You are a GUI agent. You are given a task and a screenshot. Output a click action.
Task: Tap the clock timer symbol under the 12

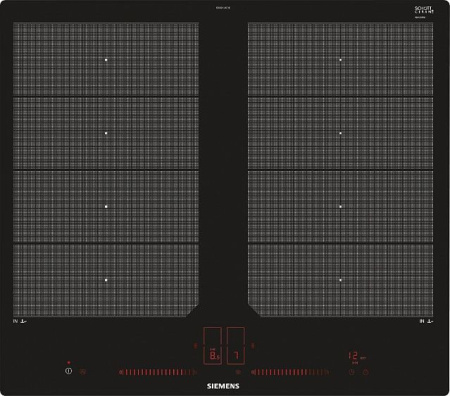click(352, 372)
